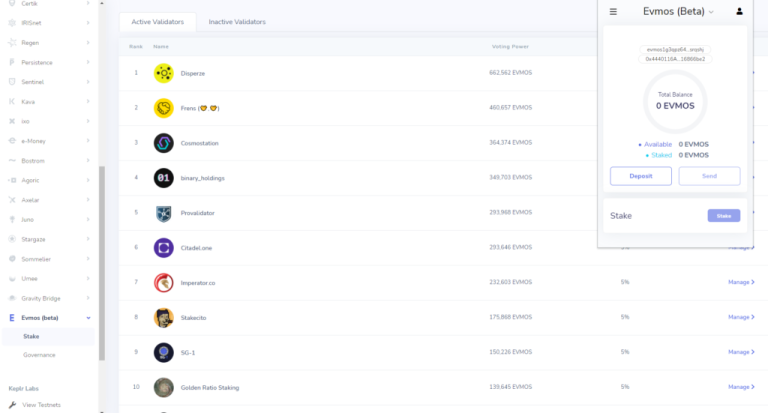Open Manage for SG-1
This screenshot has height=413, width=768.
(x=741, y=352)
